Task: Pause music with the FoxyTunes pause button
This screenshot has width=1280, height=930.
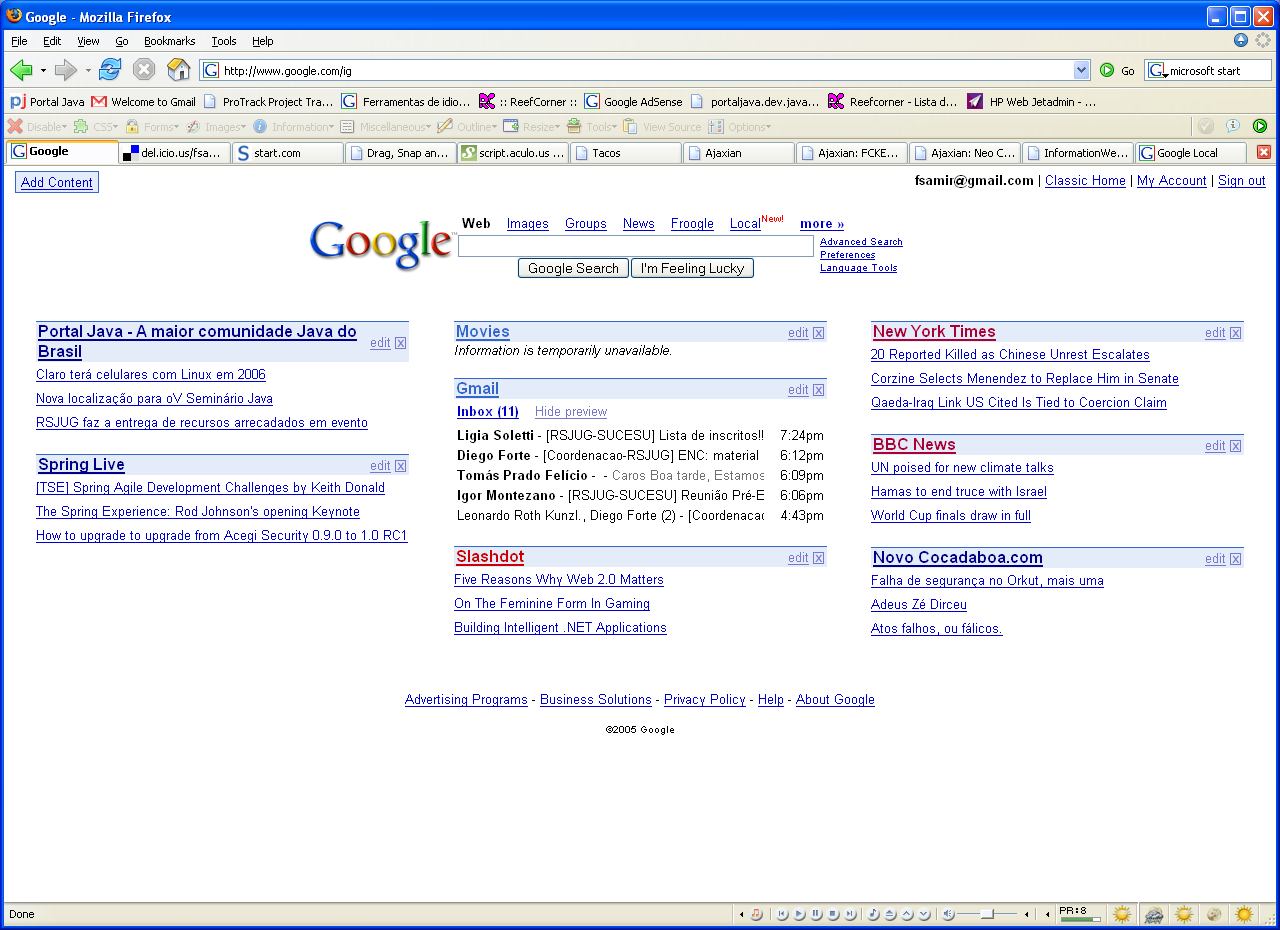Action: tap(817, 914)
